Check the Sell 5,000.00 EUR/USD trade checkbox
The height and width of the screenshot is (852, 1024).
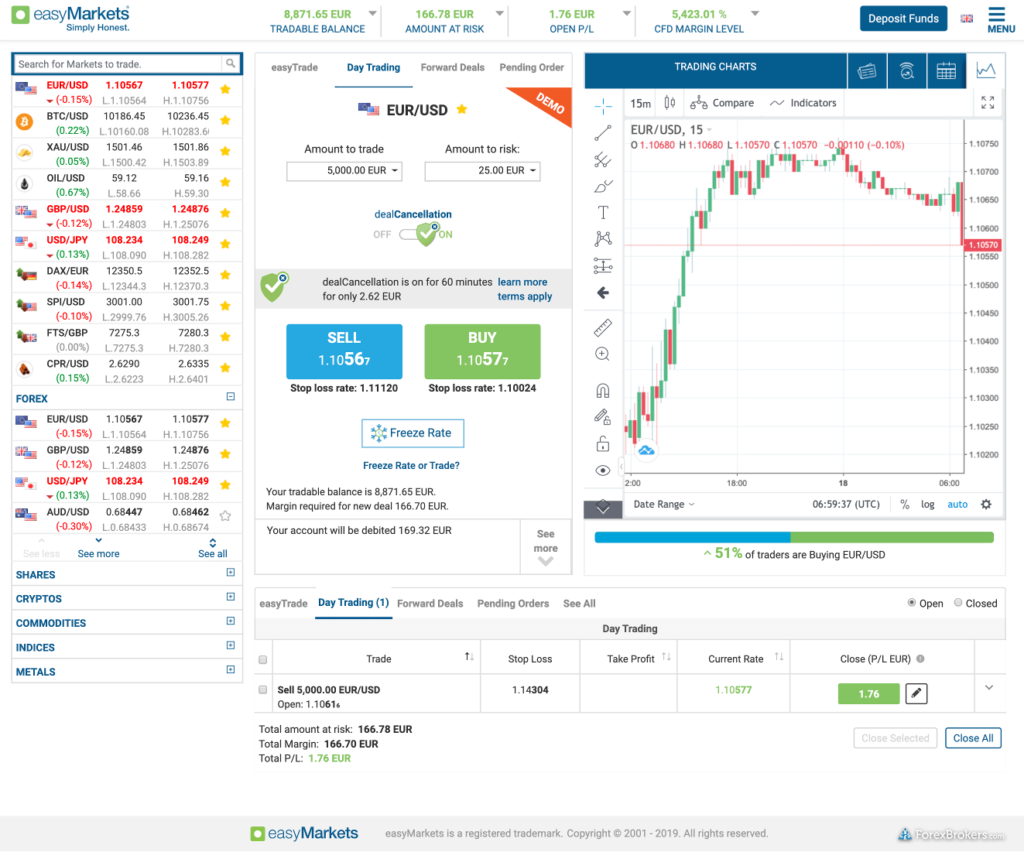pyautogui.click(x=263, y=690)
